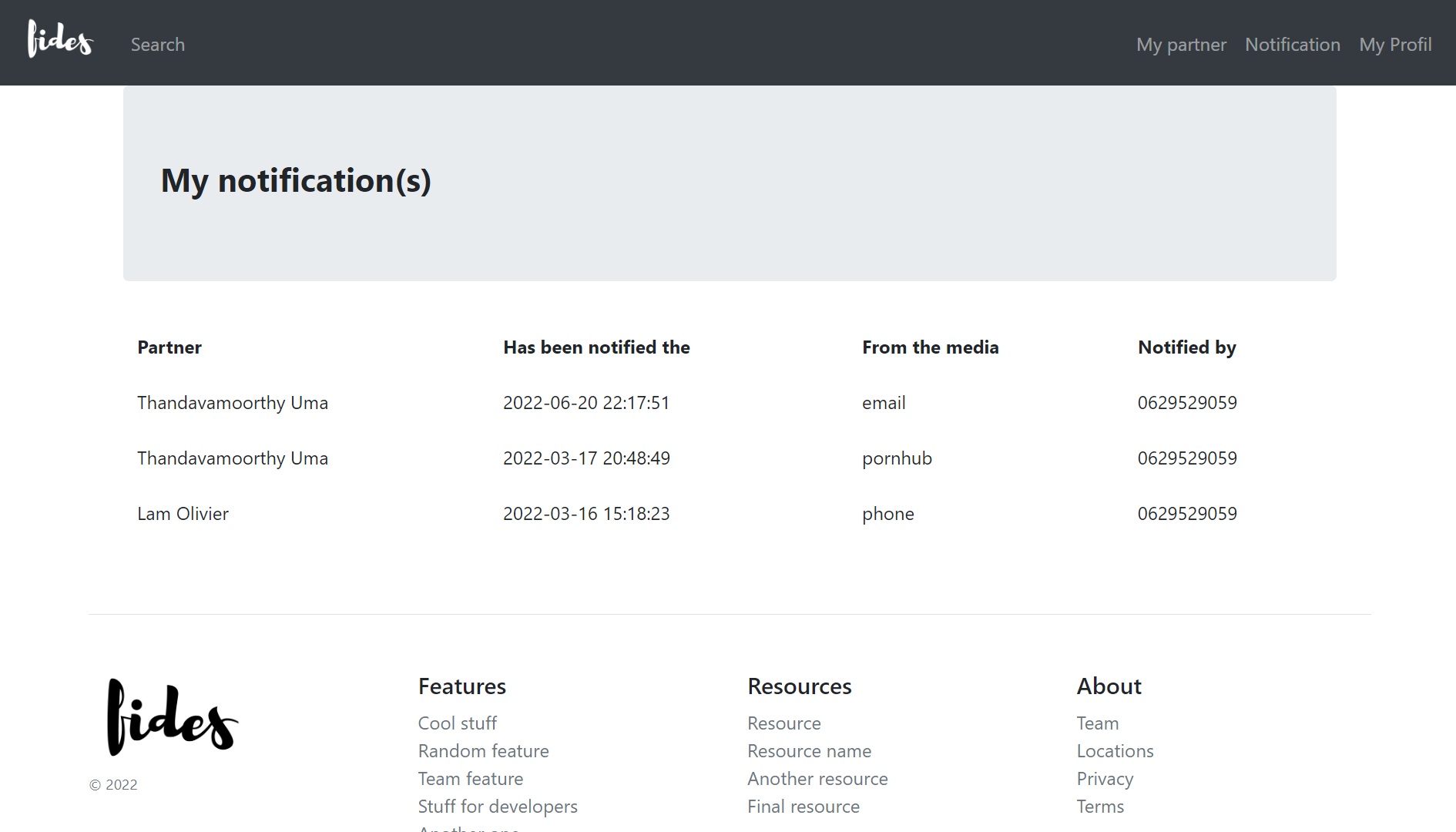Open the Search nav item
The width and height of the screenshot is (1456, 832).
pos(157,45)
